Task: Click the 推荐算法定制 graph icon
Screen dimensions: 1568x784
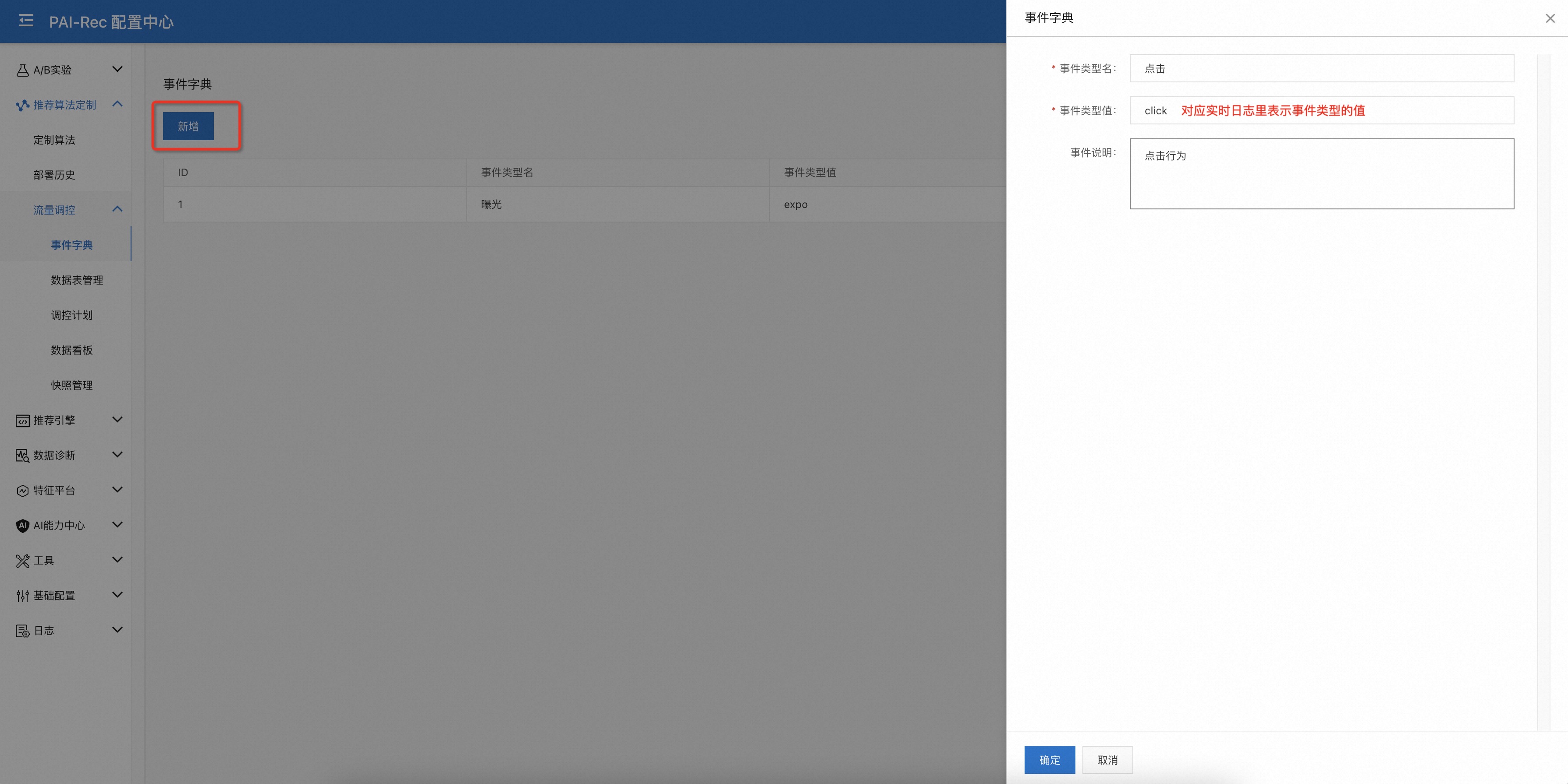Action: pos(22,105)
